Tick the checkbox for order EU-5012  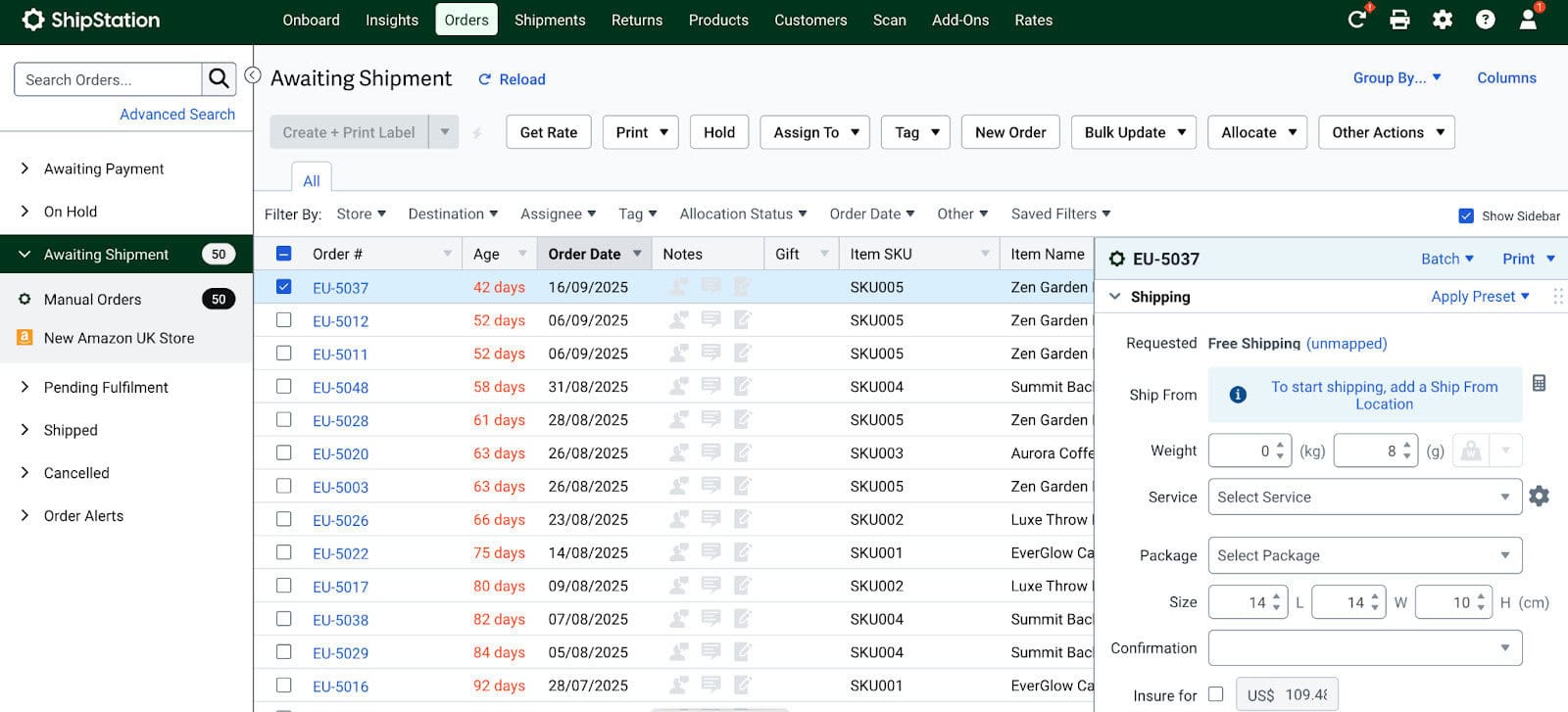tap(284, 320)
